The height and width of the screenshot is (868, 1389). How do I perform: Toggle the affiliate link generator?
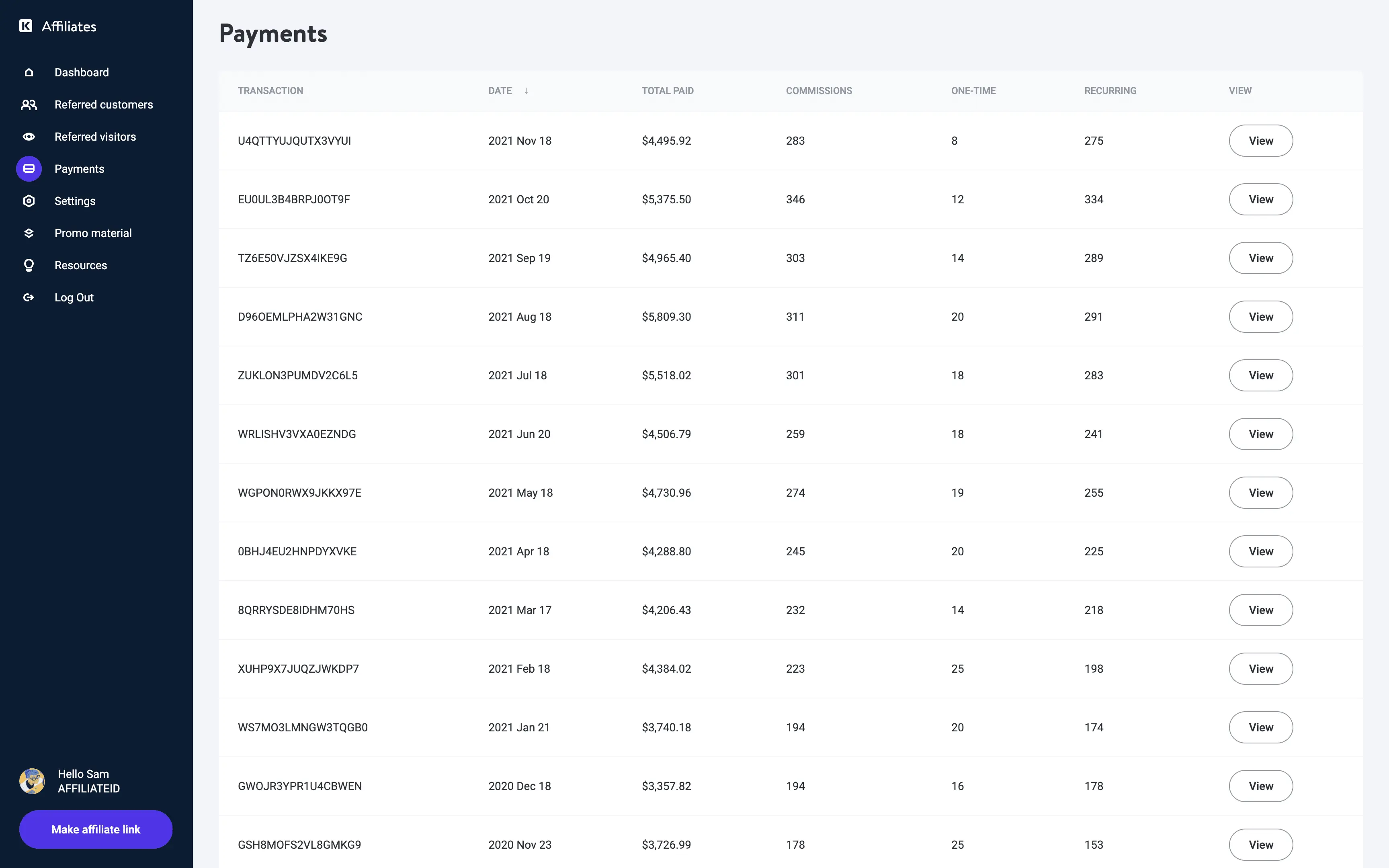point(96,829)
